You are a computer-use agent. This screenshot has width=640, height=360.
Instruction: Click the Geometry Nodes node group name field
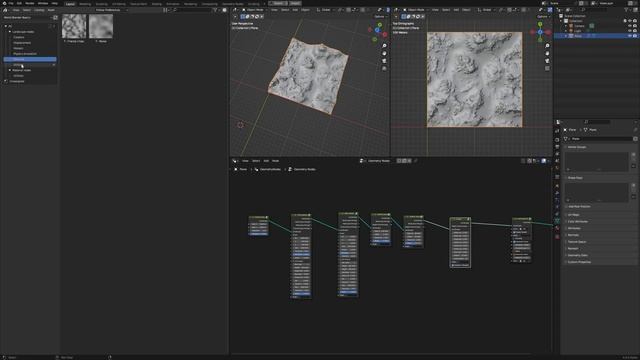pyautogui.click(x=379, y=161)
